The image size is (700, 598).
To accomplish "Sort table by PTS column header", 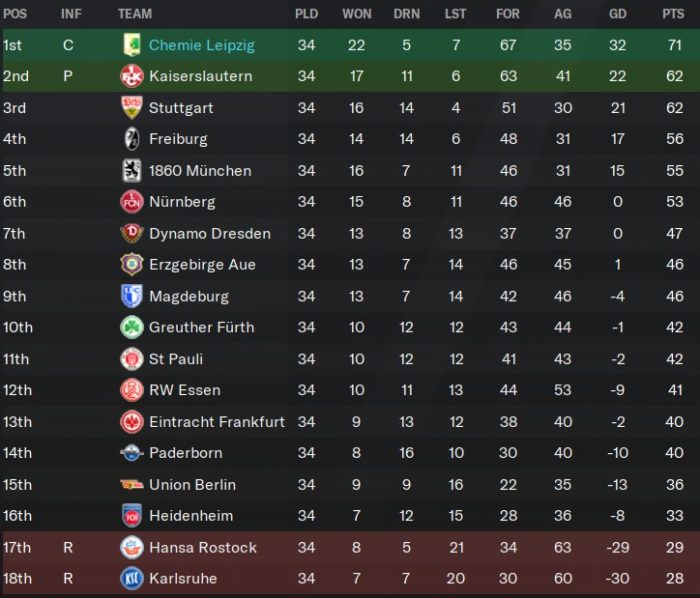I will pos(673,14).
